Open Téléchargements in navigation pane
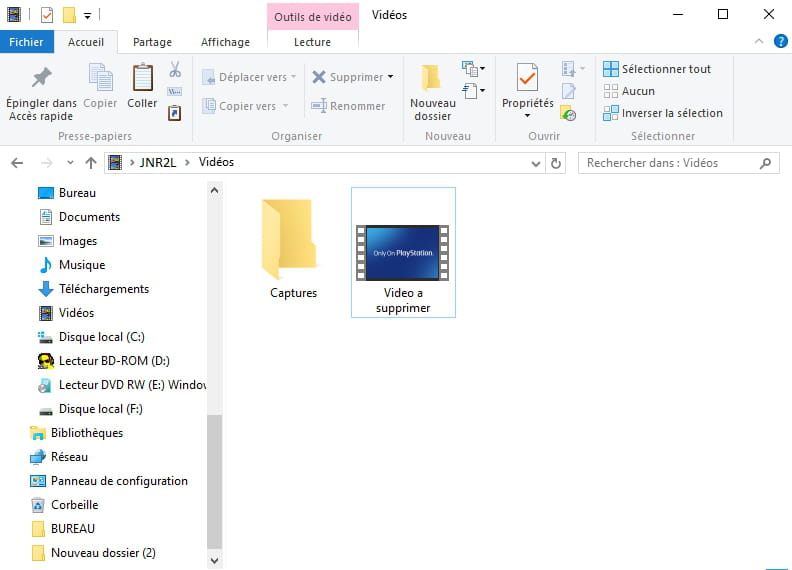Viewport: 792px width, 570px height. click(x=93, y=289)
